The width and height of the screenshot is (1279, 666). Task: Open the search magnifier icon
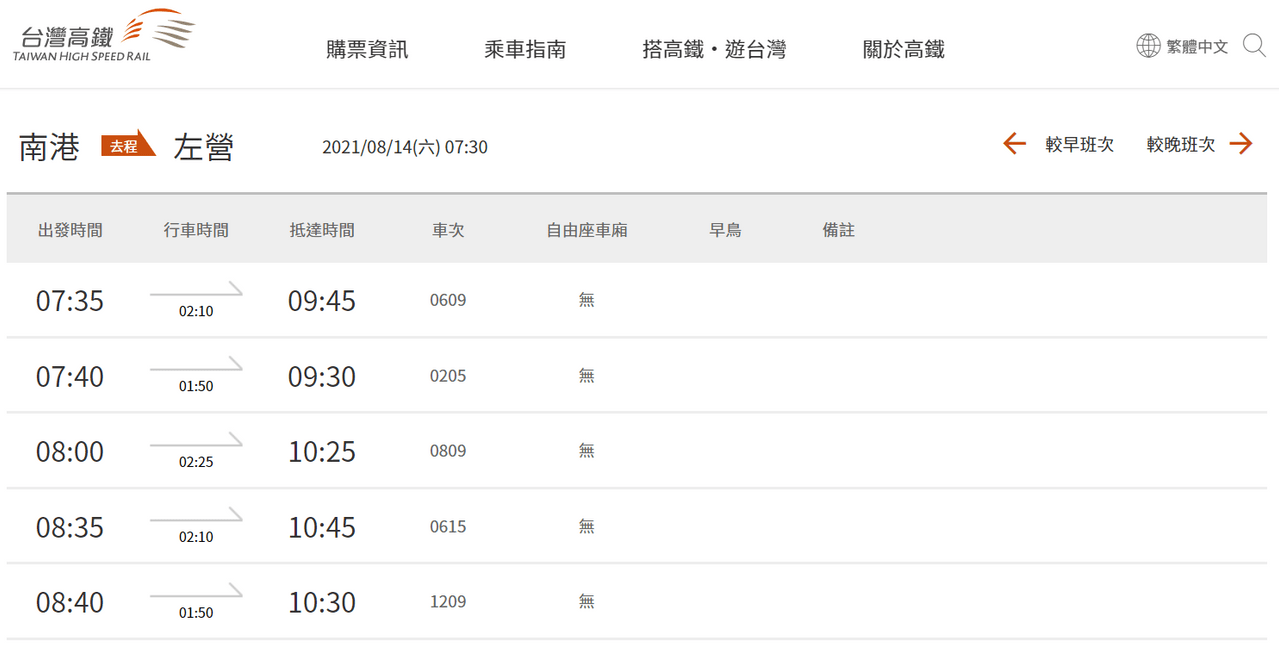pos(1254,46)
